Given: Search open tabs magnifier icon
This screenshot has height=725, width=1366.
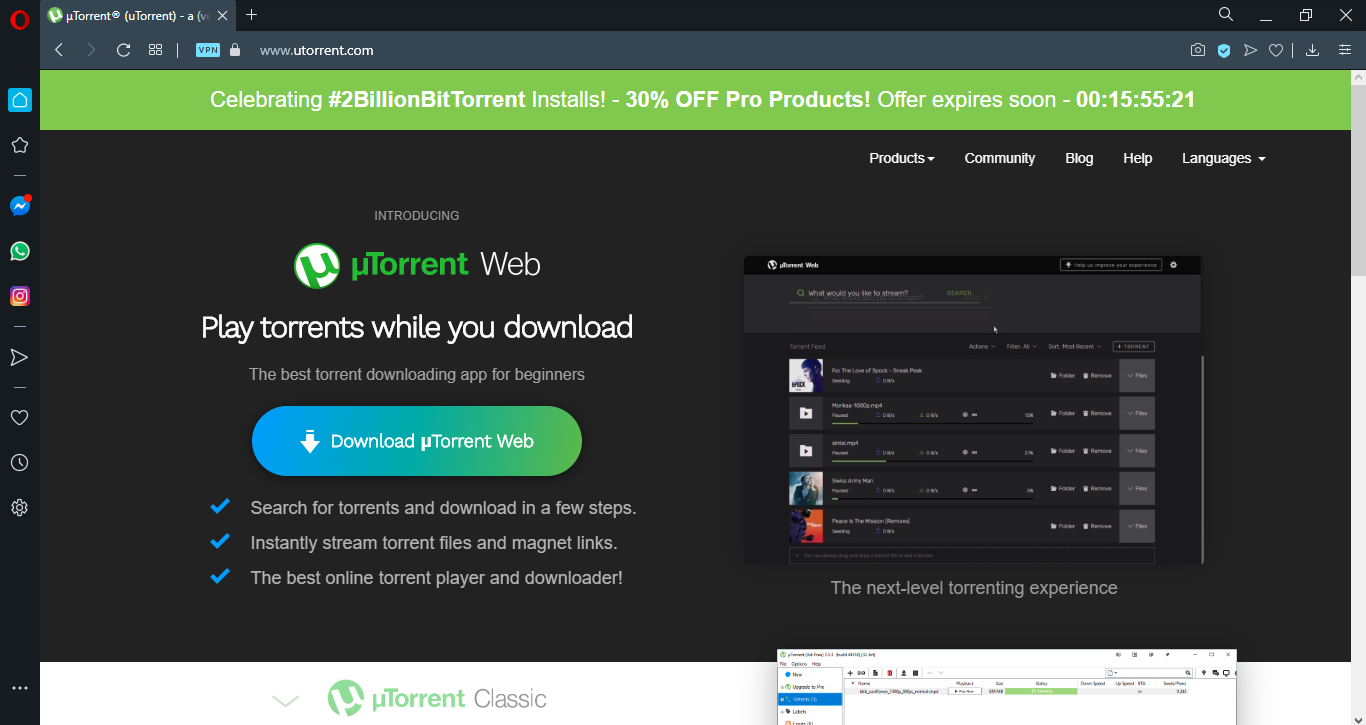Looking at the screenshot, I should click(1226, 14).
